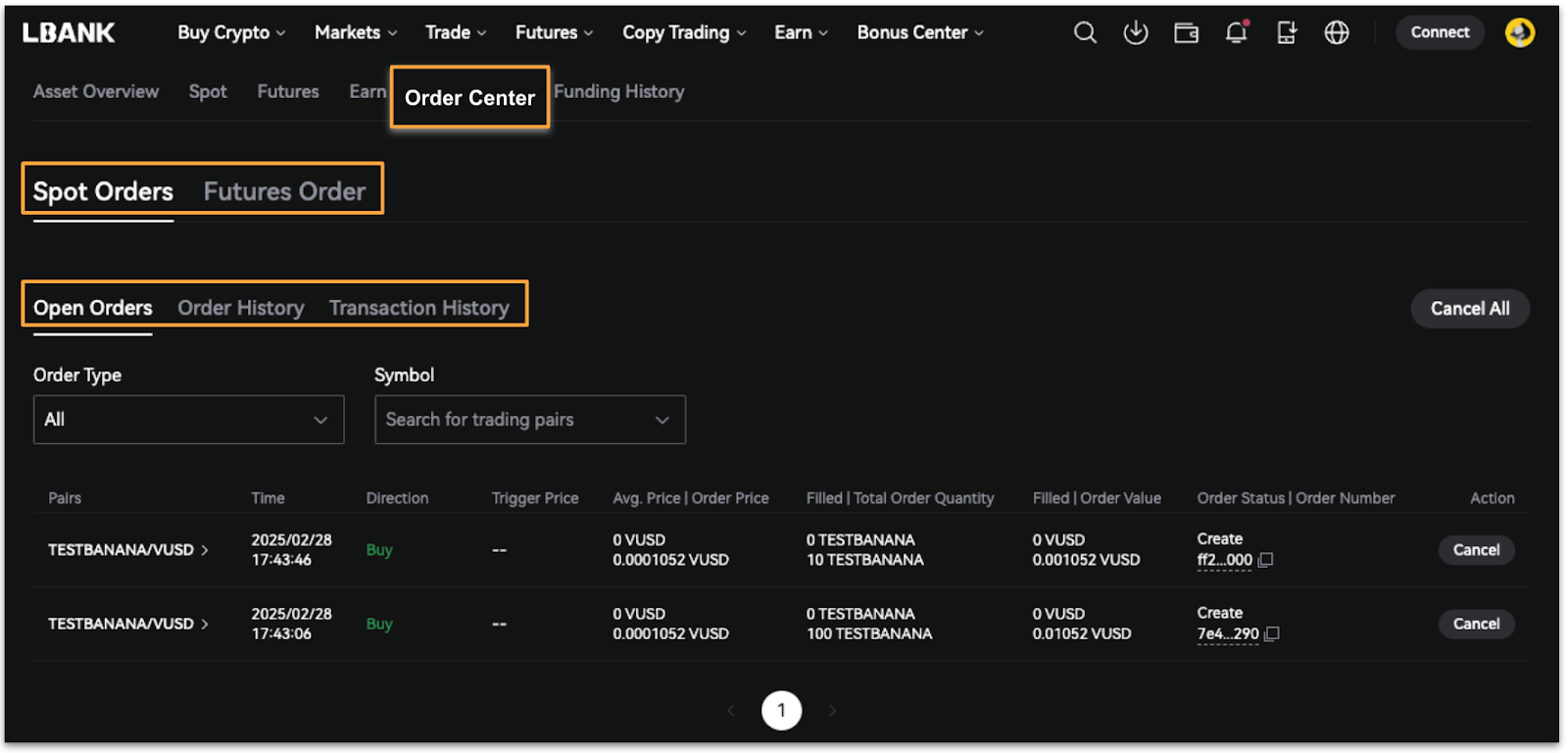Click the 2025/02/28 17:43:46 time cell
The image size is (1568, 753).
click(291, 550)
